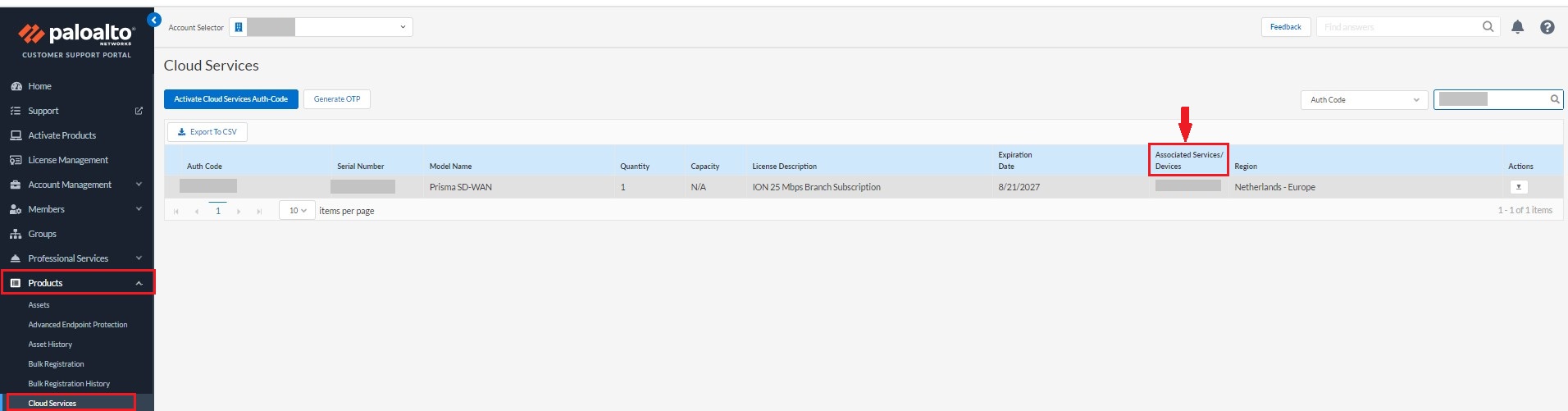This screenshot has width=1568, height=411.
Task: Open notifications bell icon
Action: (x=1517, y=27)
